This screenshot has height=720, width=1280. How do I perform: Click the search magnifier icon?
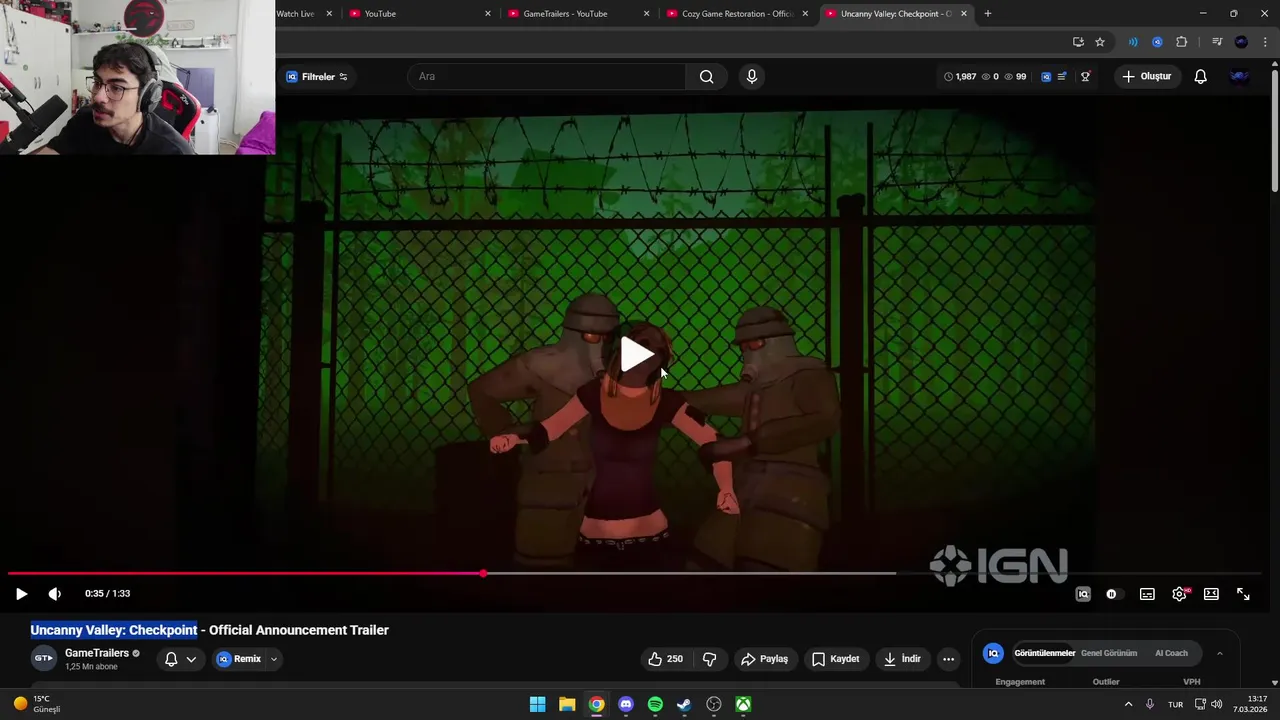pos(707,77)
